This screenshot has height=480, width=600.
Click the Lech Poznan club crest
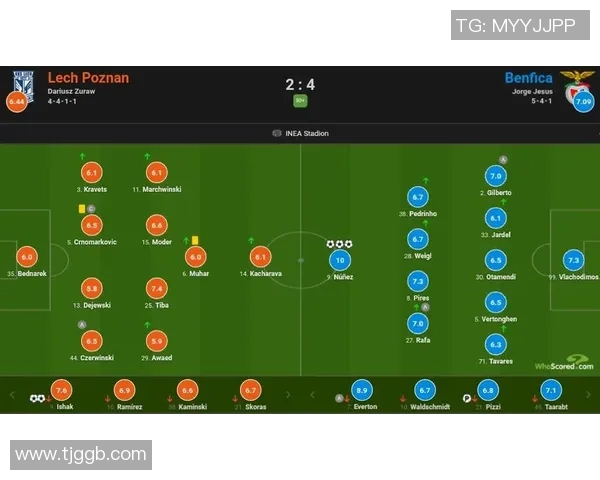22,81
